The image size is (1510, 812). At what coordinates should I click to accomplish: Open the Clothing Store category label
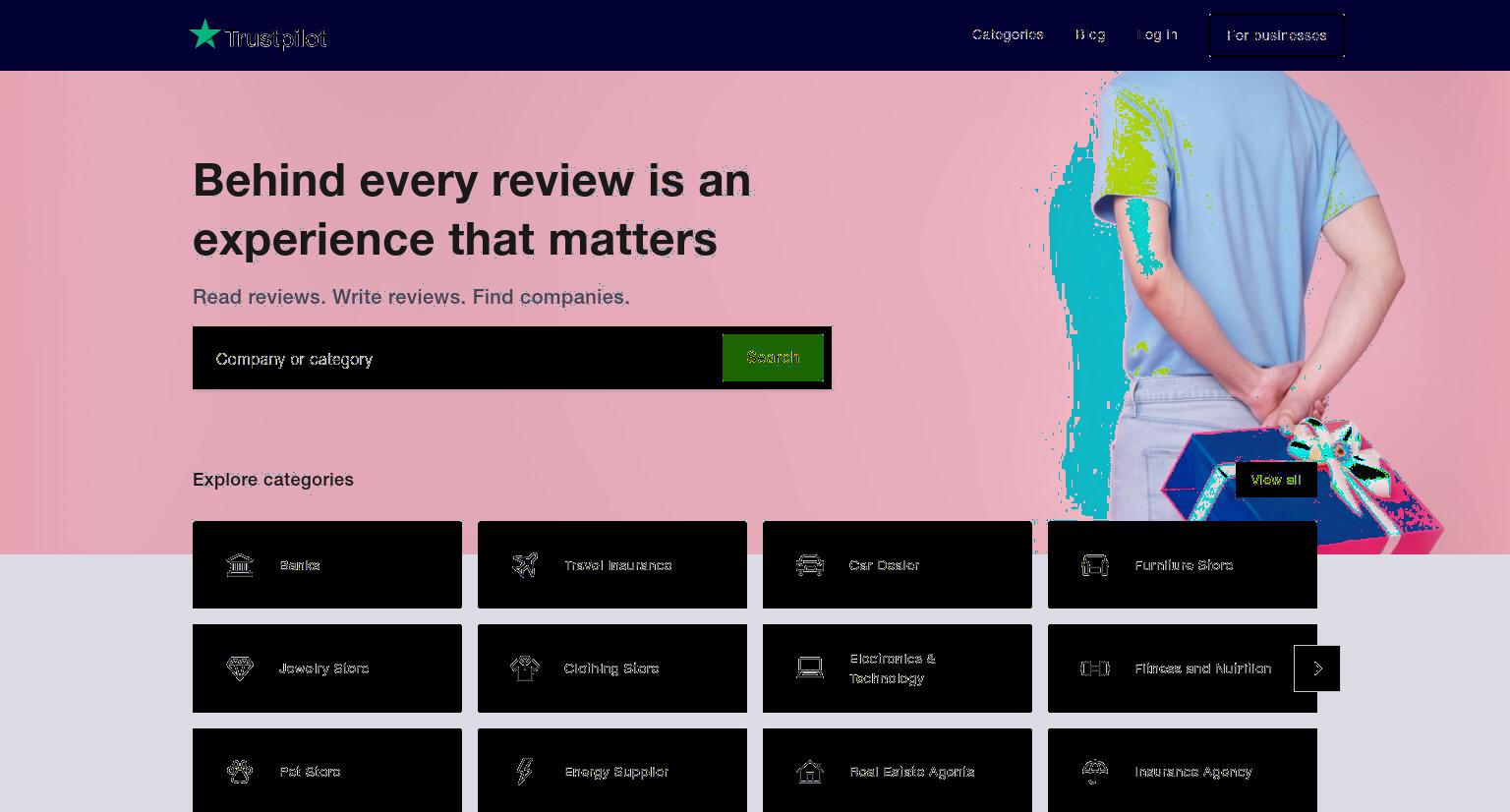[x=611, y=668]
